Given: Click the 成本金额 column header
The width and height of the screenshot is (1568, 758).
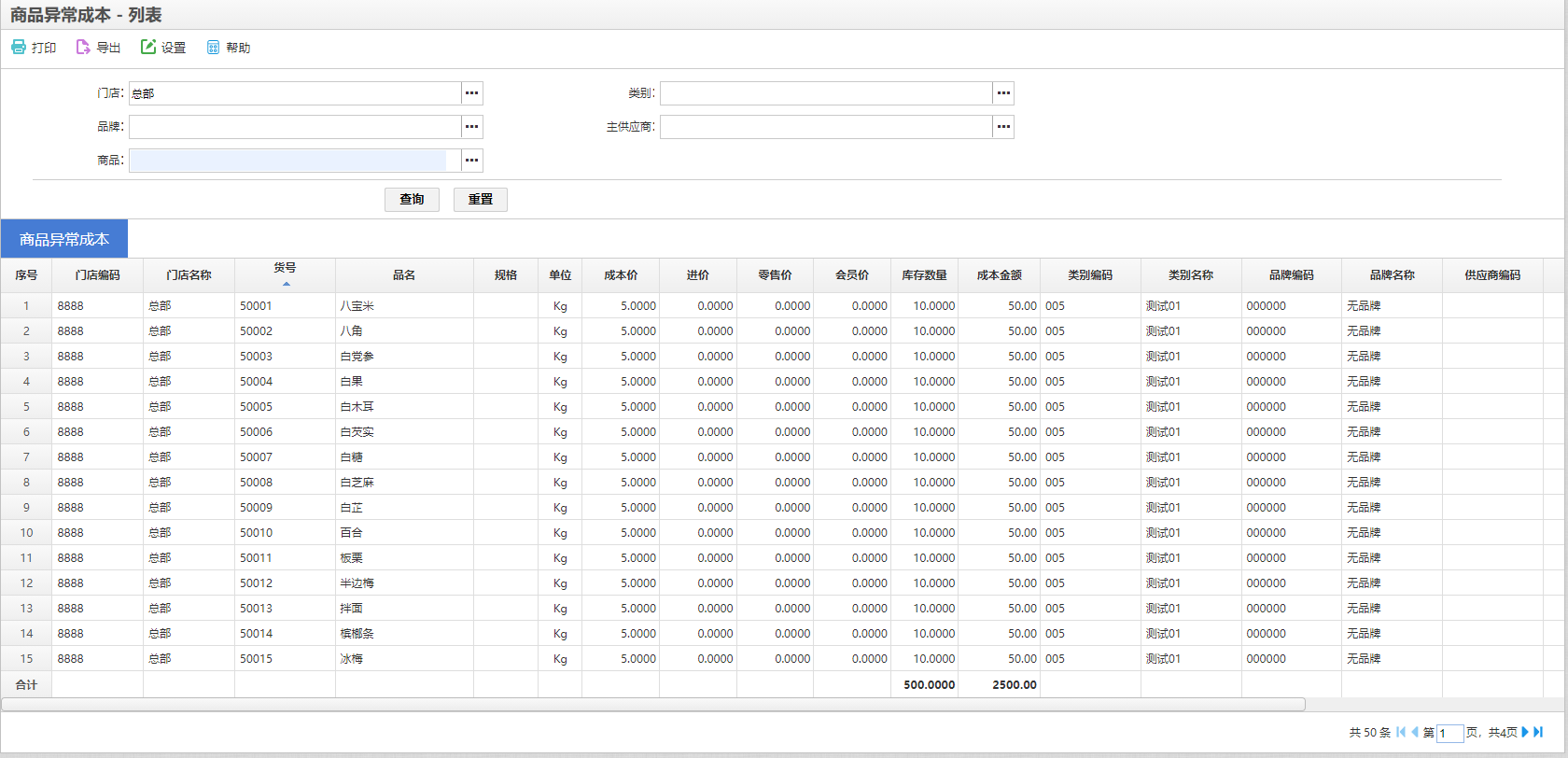Looking at the screenshot, I should [1000, 275].
